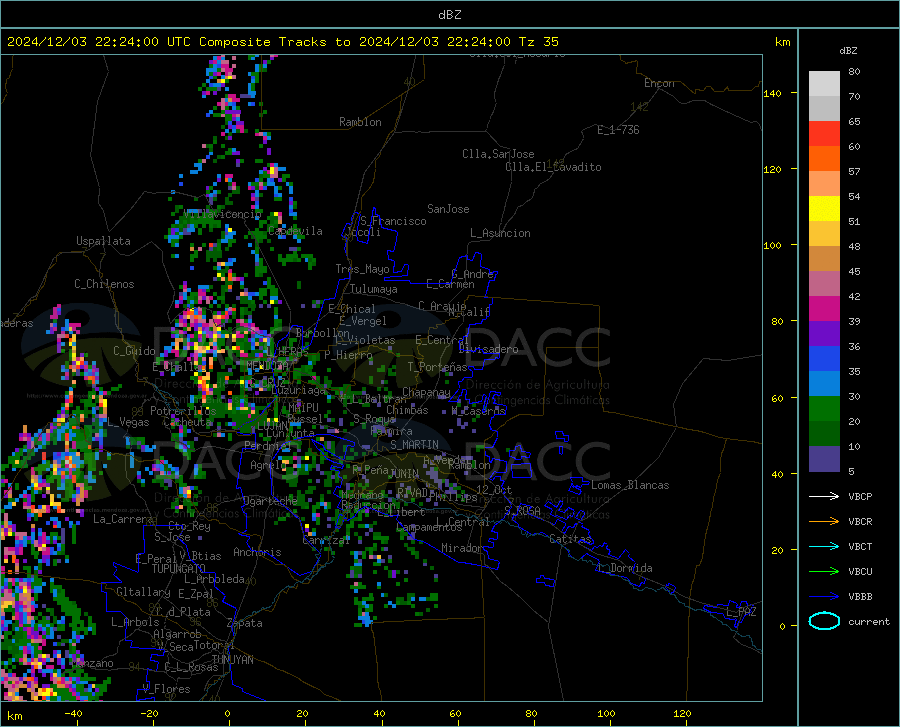Click the 'km' label at the bottom left
Image resolution: width=900 pixels, height=727 pixels.
click(x=14, y=716)
